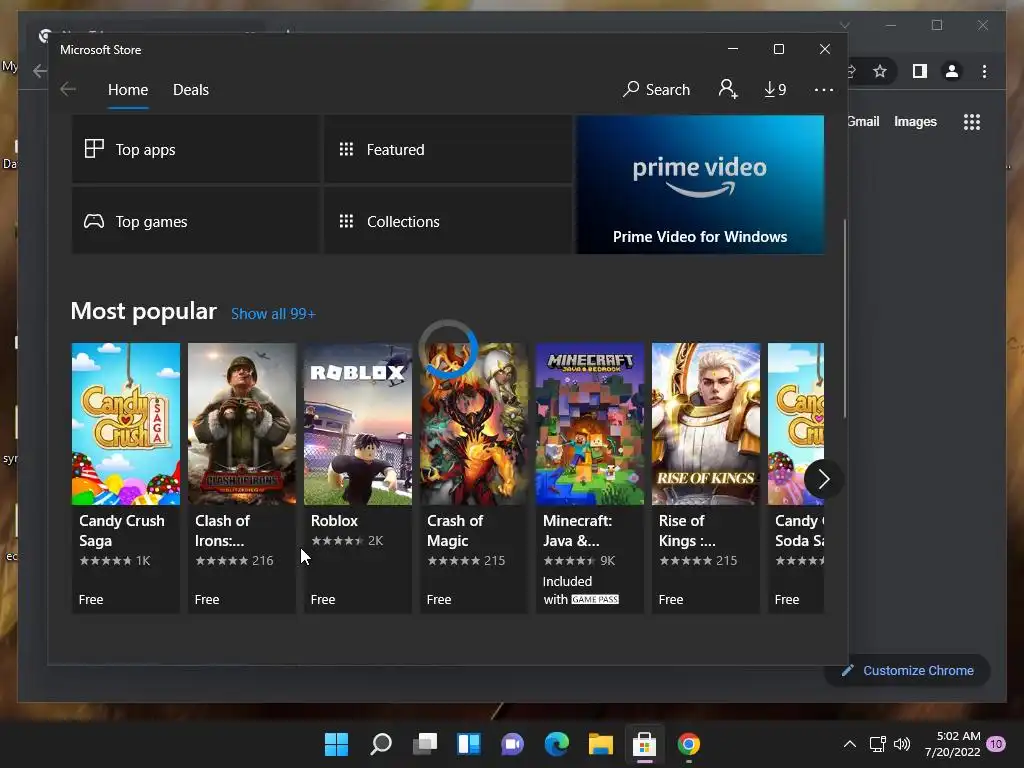
Task: Switch to Google Chrome on the taskbar
Action: tap(688, 744)
